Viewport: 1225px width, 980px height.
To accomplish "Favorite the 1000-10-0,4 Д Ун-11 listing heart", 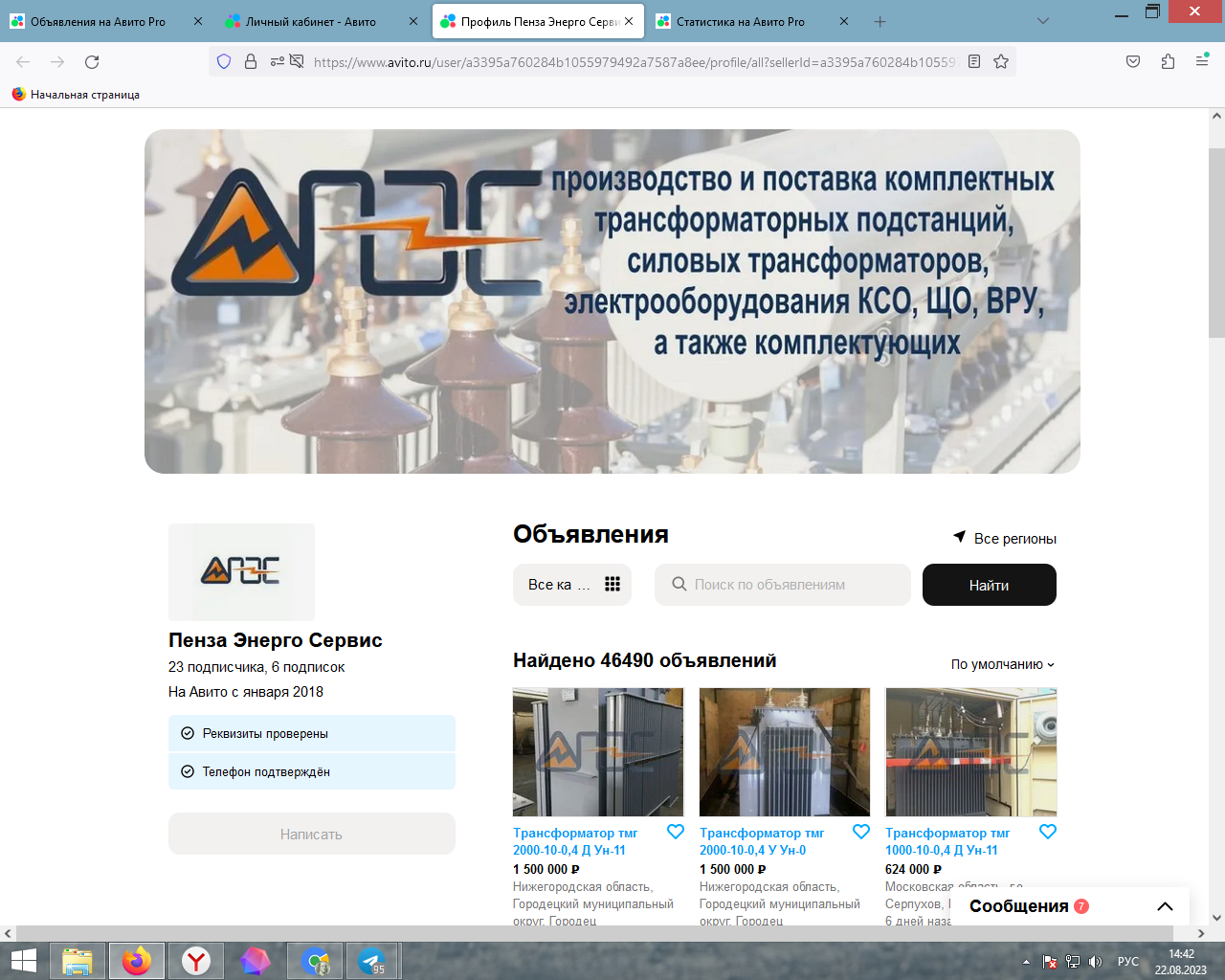I will (1048, 832).
